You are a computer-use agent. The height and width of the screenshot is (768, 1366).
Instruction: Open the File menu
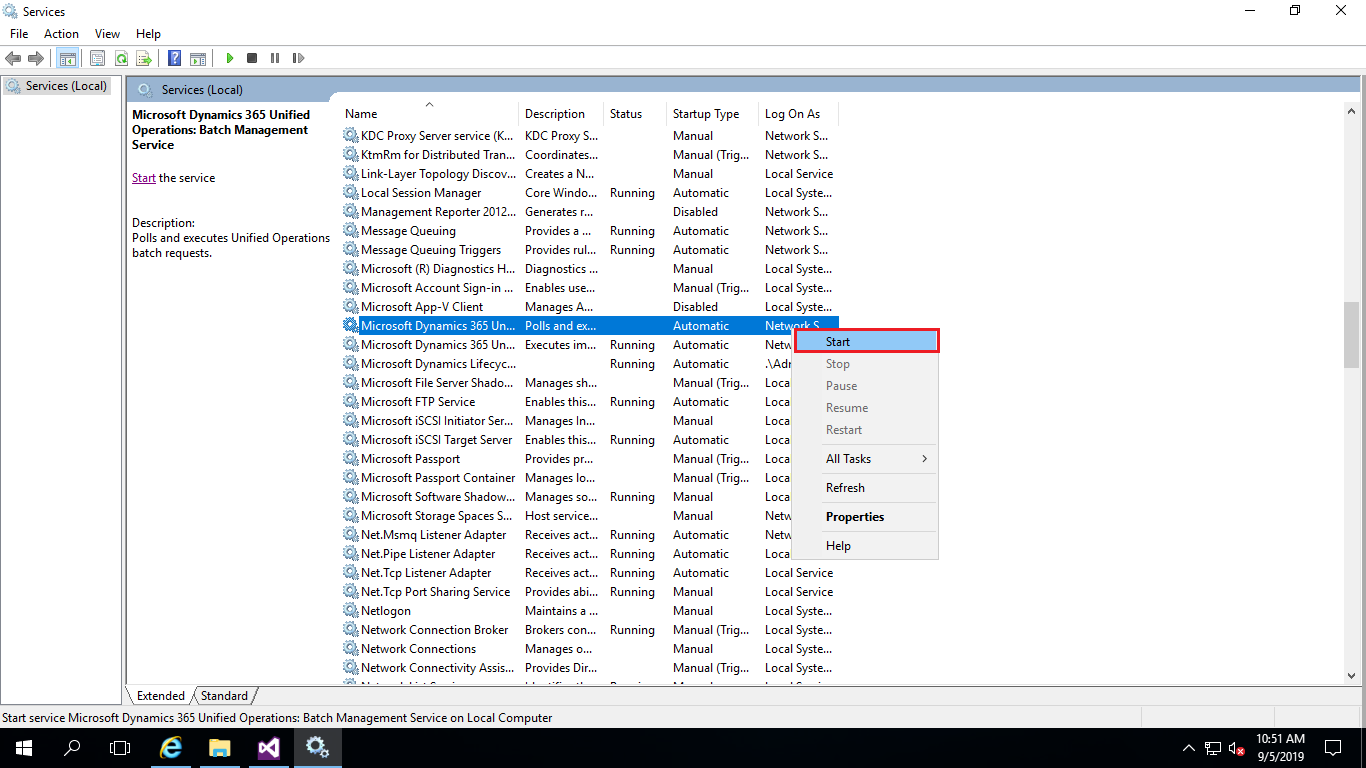(x=19, y=34)
